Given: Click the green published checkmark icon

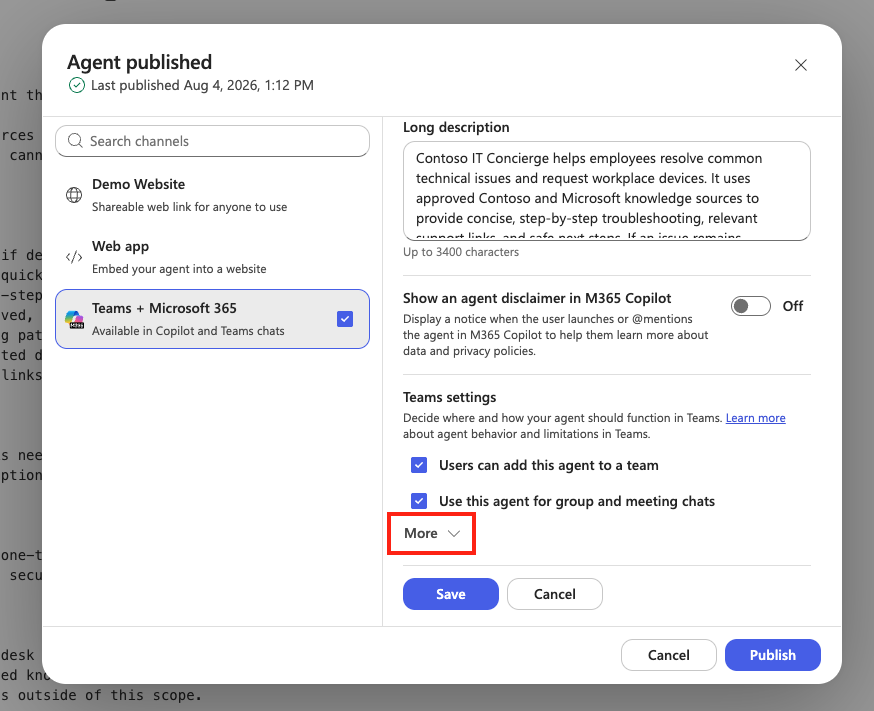Looking at the screenshot, I should point(76,85).
